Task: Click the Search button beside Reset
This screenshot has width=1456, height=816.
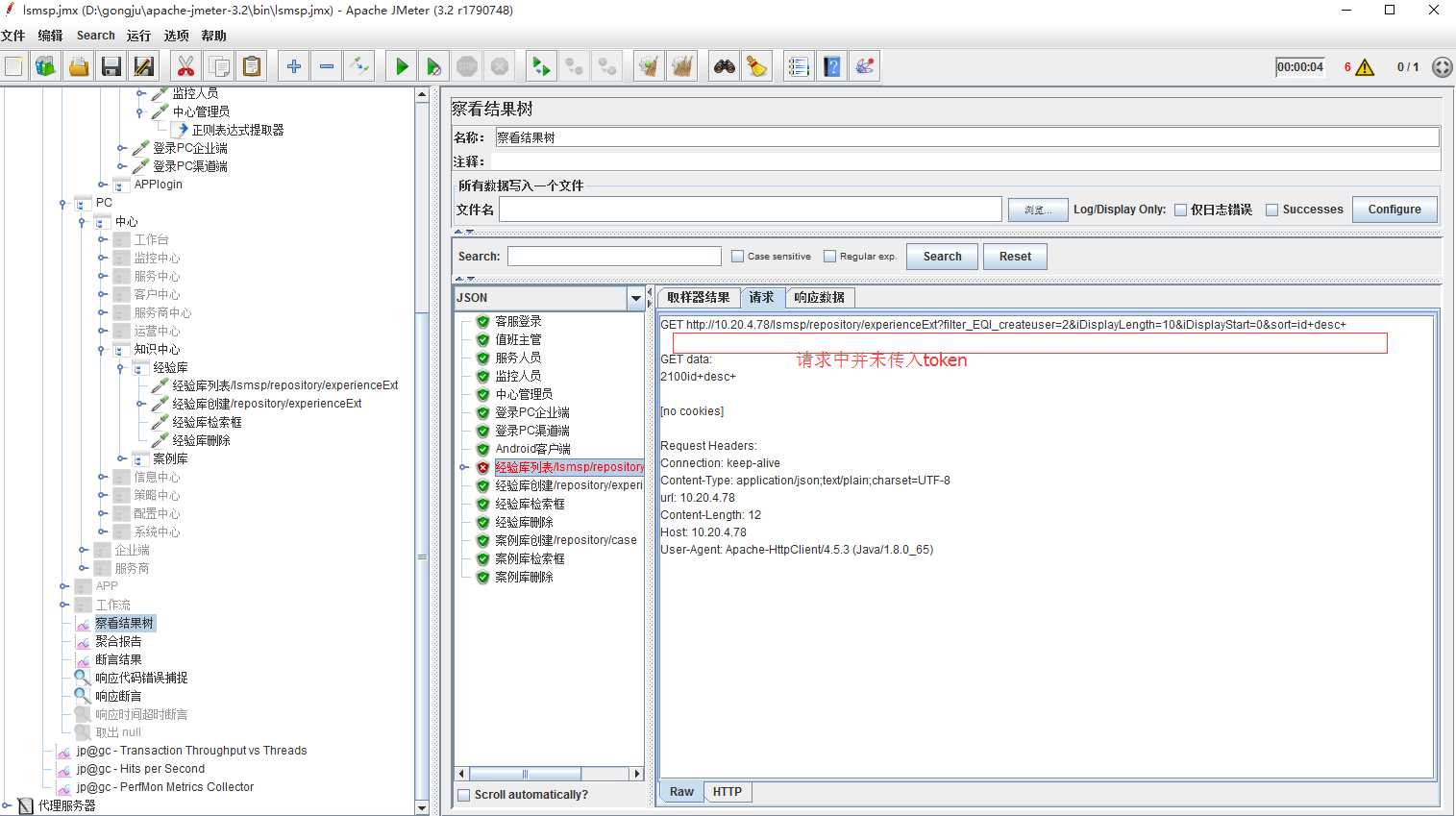Action: coord(942,257)
